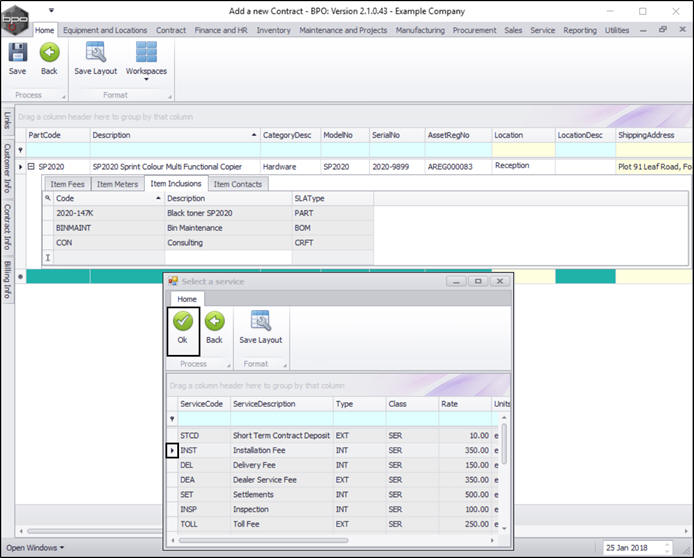Open the Customer Info side panel

[7, 169]
